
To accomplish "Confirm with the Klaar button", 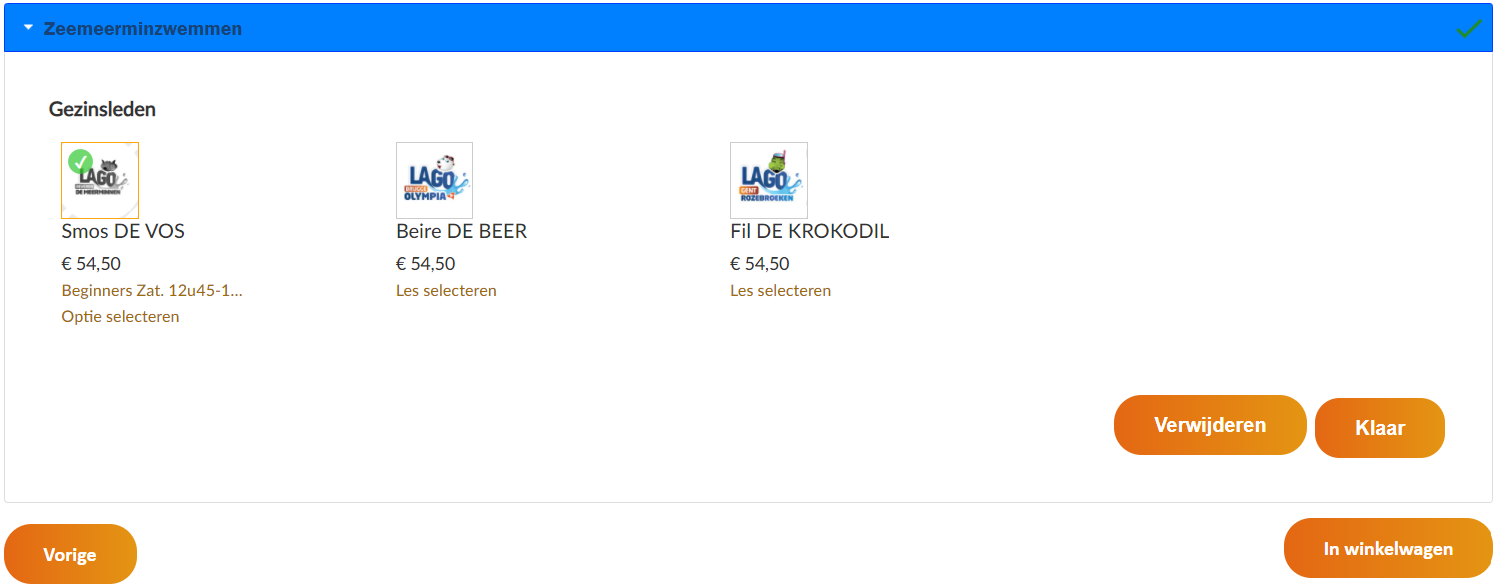I will coord(1380,428).
